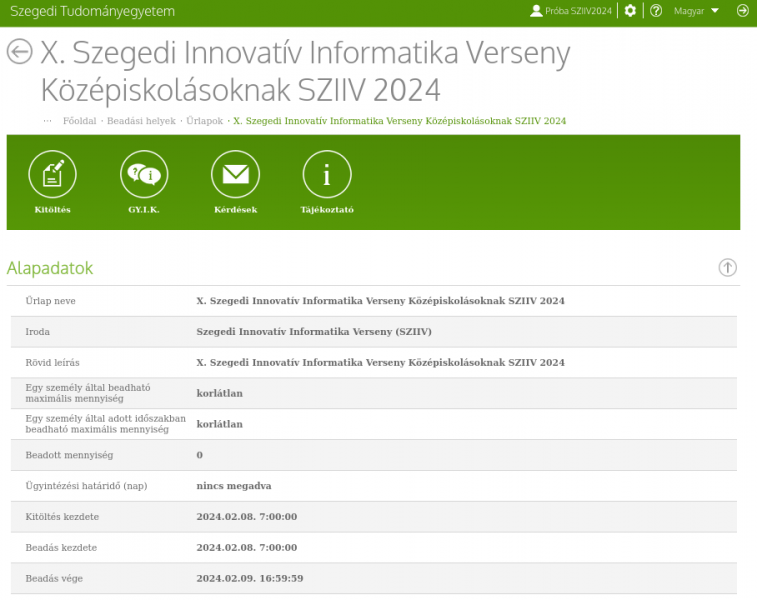757x600 pixels.
Task: Click the Űrlap neve value text
Action: [x=380, y=301]
